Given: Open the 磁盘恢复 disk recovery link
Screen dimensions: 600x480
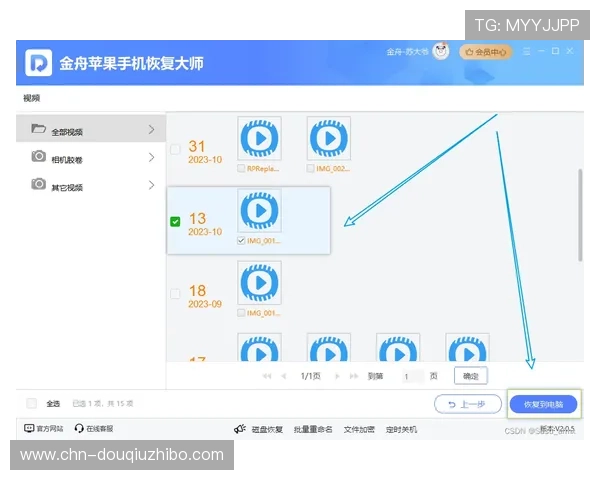Looking at the screenshot, I should coord(267,429).
